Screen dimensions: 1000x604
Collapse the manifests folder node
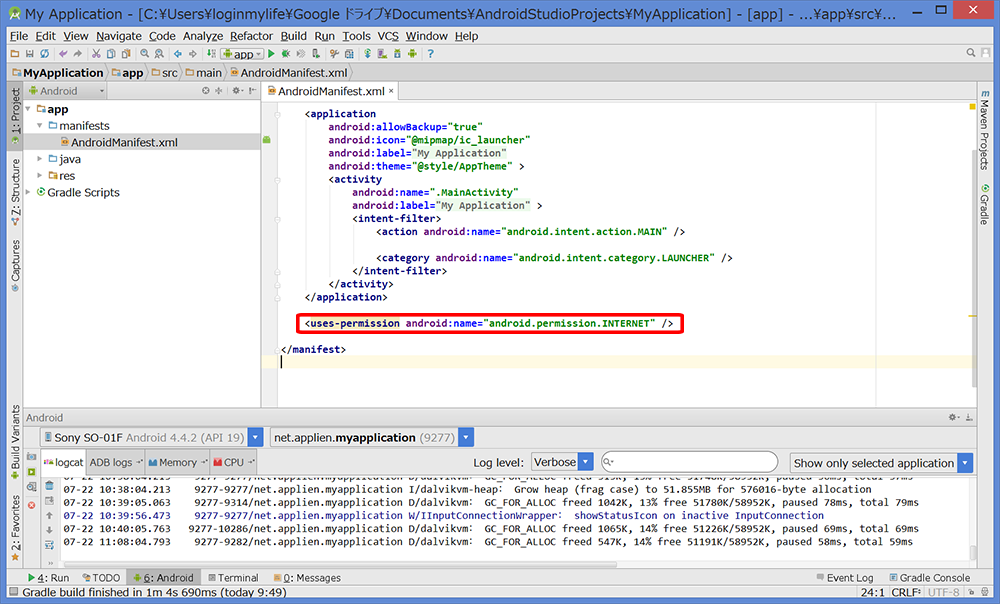click(x=40, y=126)
